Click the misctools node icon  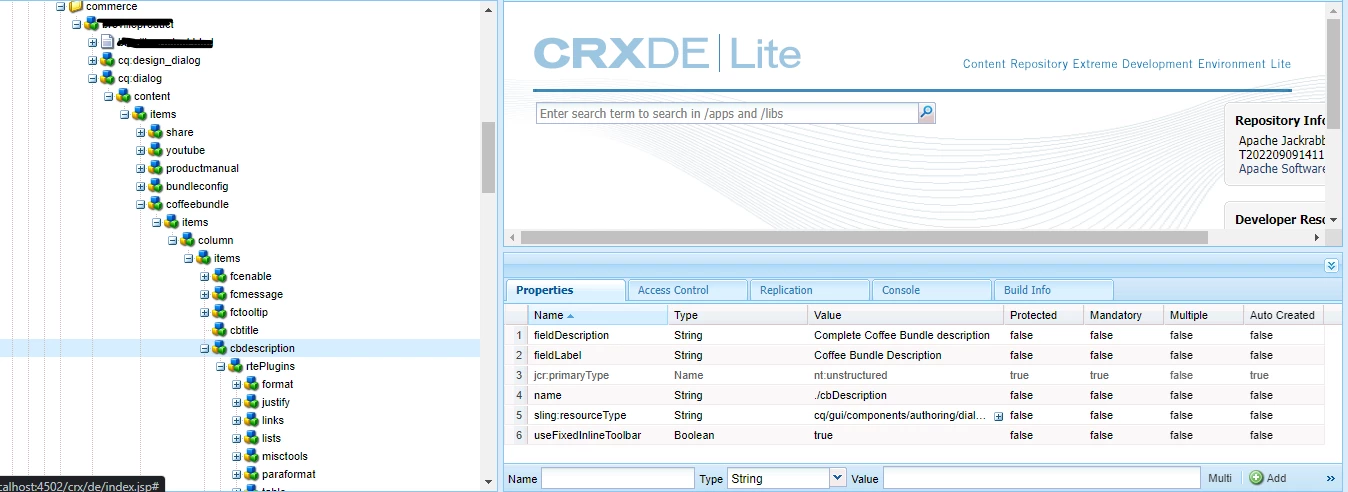(x=252, y=456)
